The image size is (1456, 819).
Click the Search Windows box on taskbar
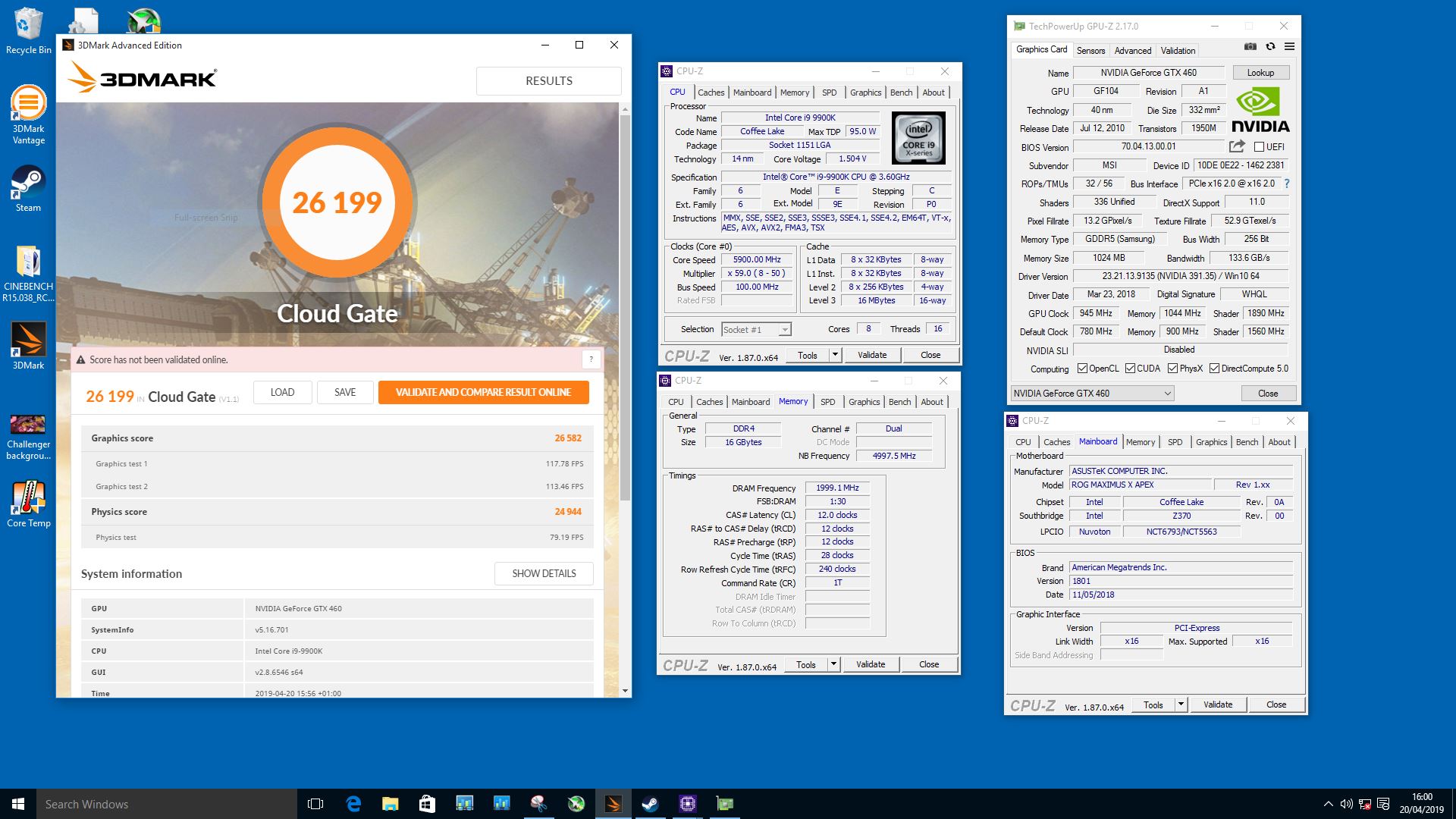point(167,804)
